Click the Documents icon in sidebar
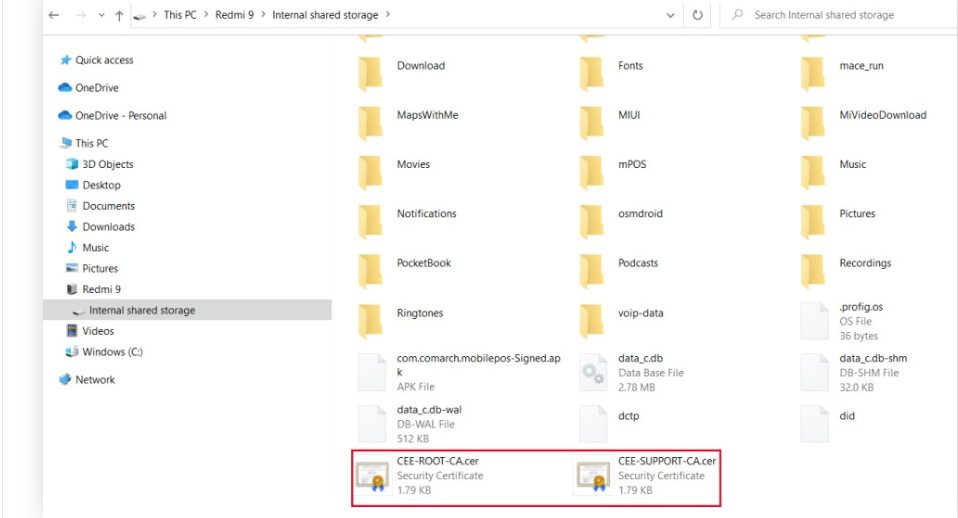 point(72,206)
